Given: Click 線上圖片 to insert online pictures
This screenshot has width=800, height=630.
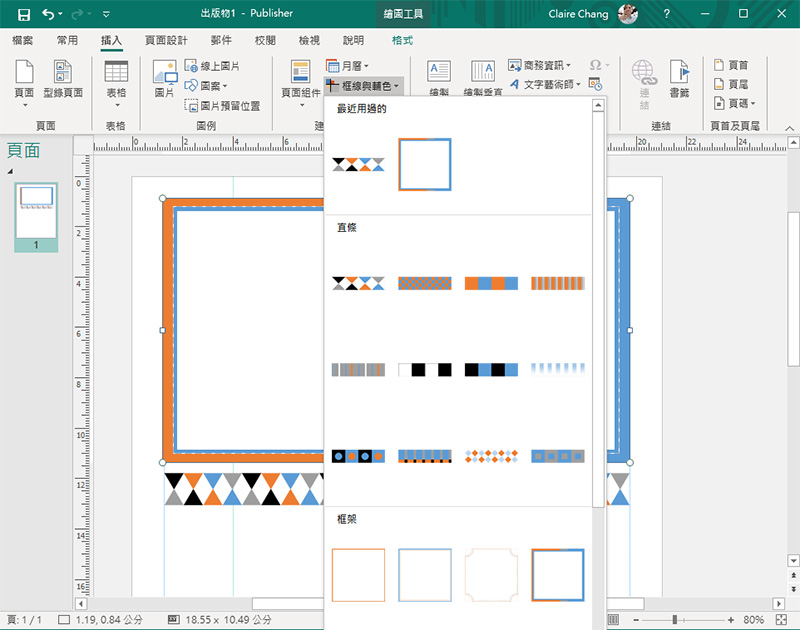Looking at the screenshot, I should pyautogui.click(x=212, y=66).
